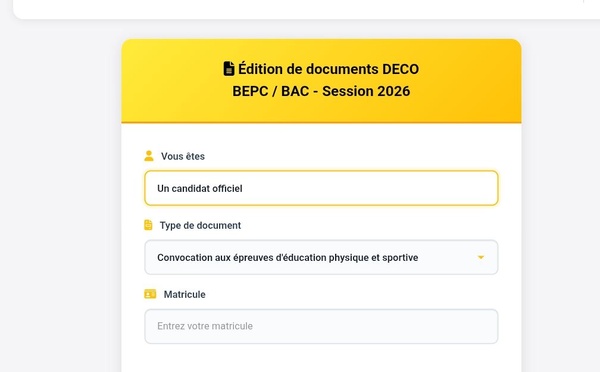Click the person icon next to Vous êtes

pos(149,156)
